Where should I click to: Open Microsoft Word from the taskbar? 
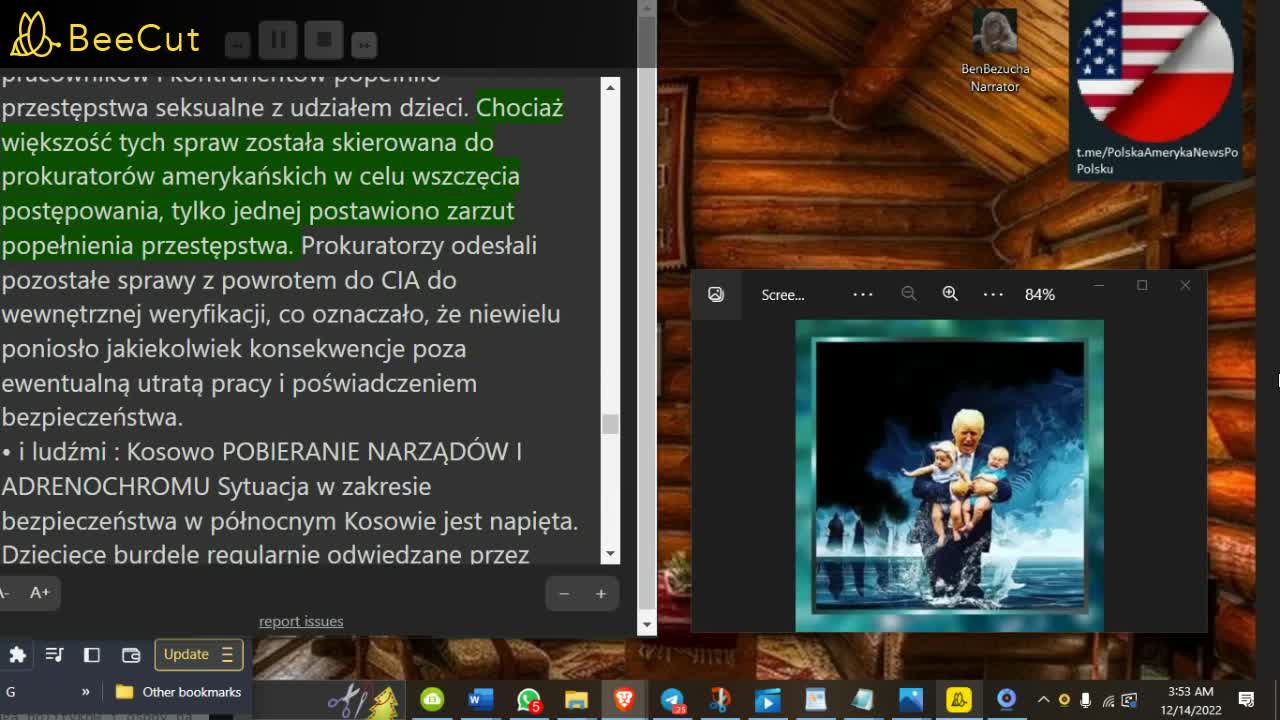[x=480, y=700]
